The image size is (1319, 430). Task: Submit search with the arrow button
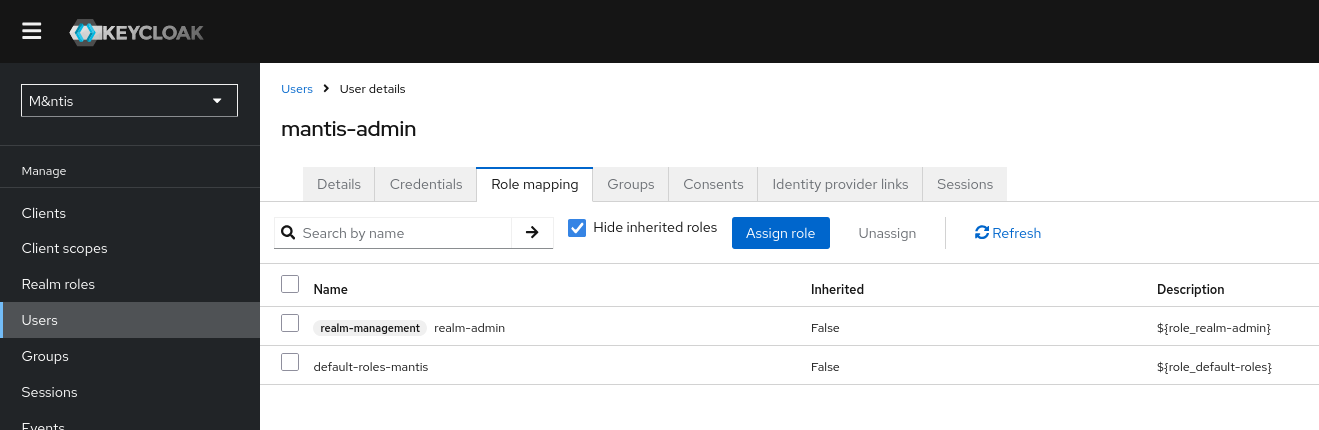click(x=532, y=233)
